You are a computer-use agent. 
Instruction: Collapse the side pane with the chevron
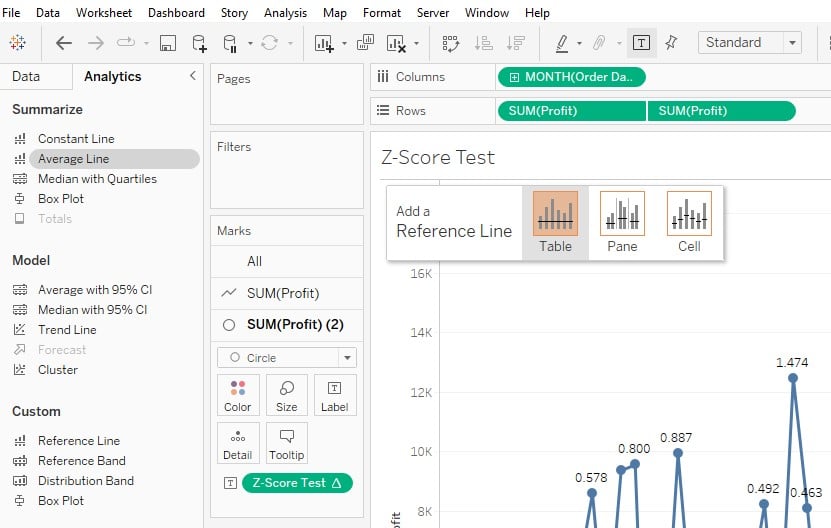[x=193, y=76]
